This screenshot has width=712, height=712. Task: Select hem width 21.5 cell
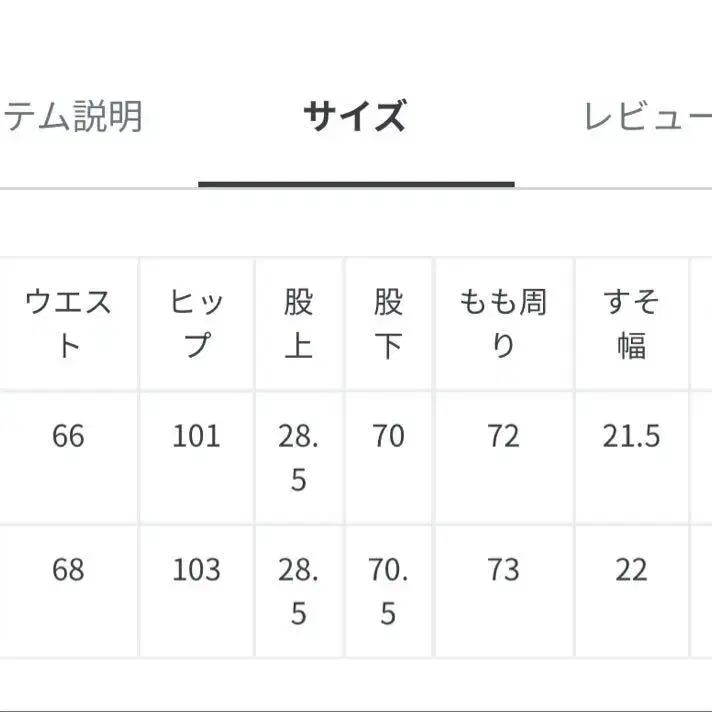[631, 437]
